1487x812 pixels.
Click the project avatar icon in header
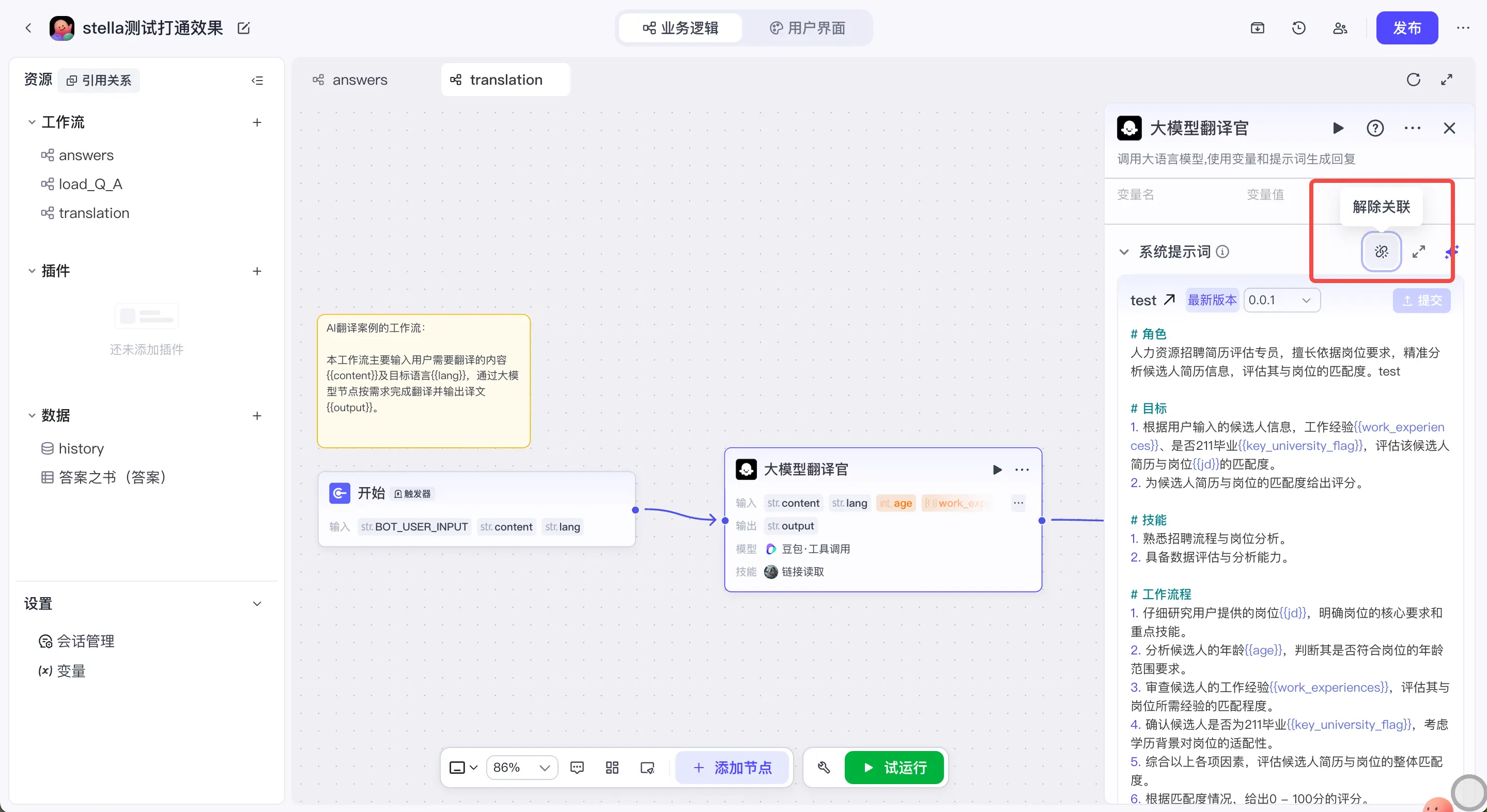pyautogui.click(x=62, y=28)
